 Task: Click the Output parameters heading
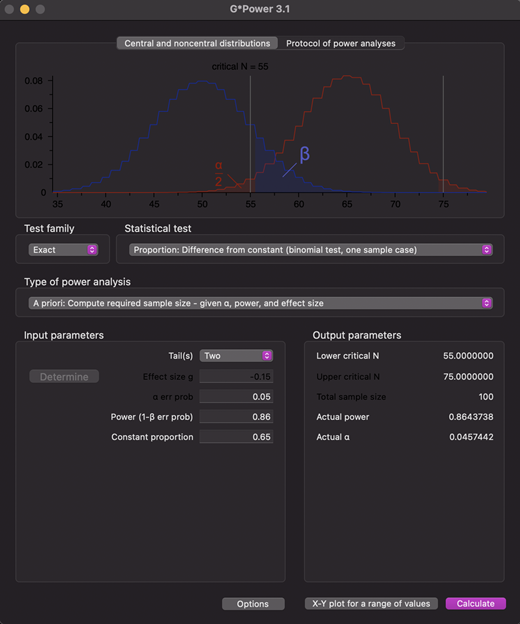click(357, 335)
